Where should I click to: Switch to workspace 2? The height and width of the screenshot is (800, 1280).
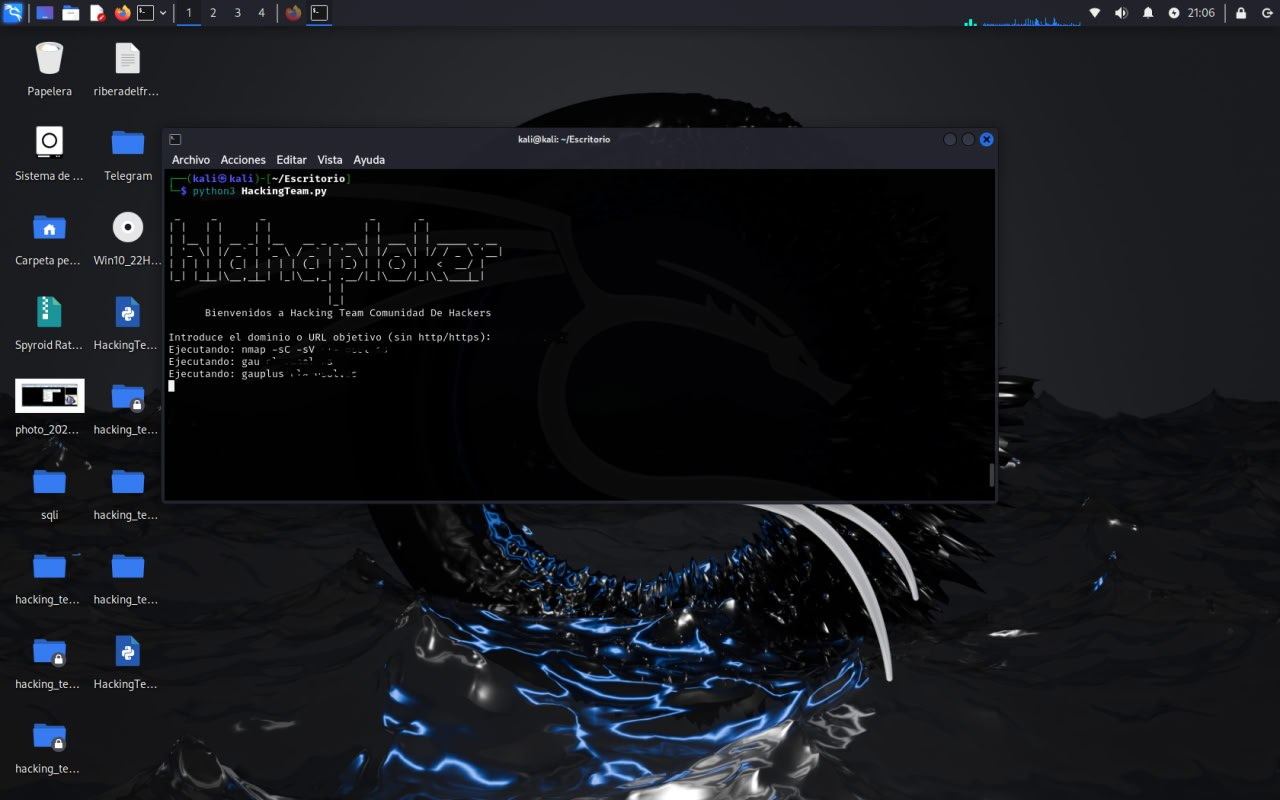click(213, 13)
